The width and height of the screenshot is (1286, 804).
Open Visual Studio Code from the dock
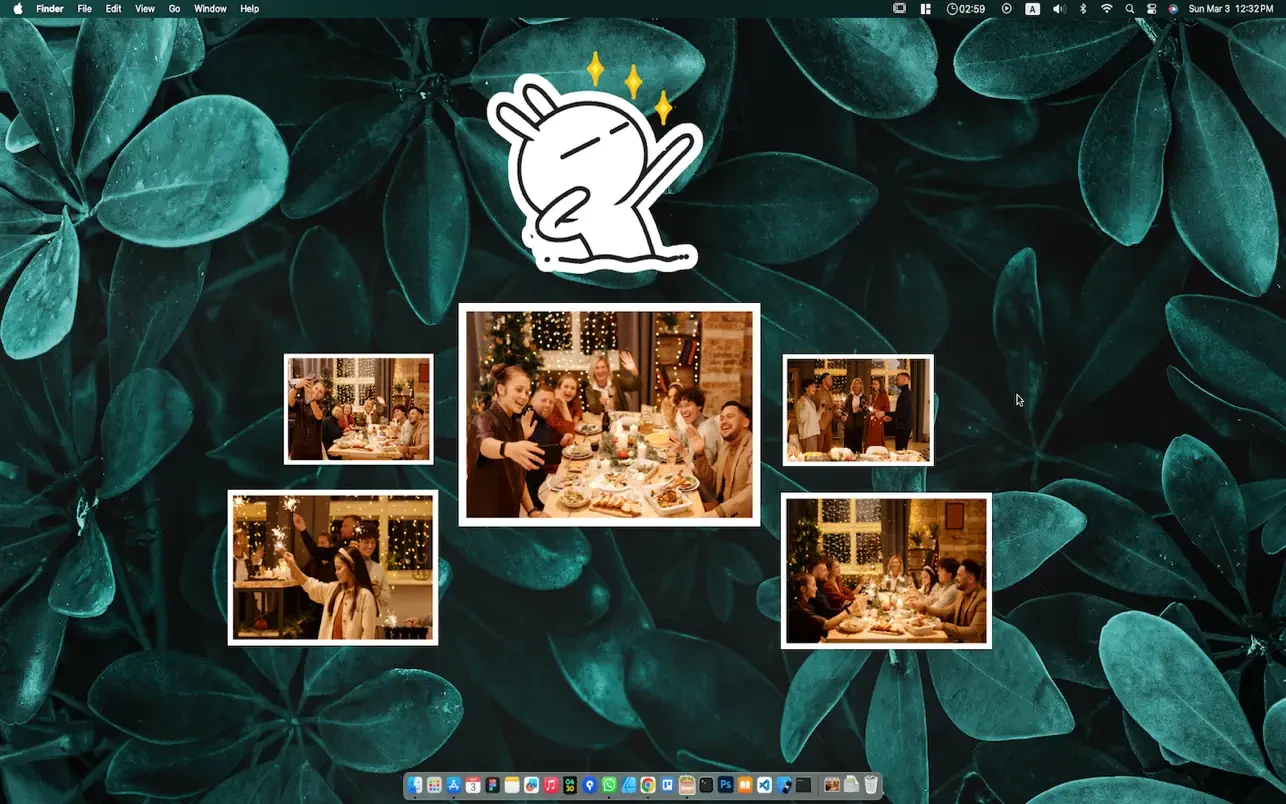tap(765, 786)
